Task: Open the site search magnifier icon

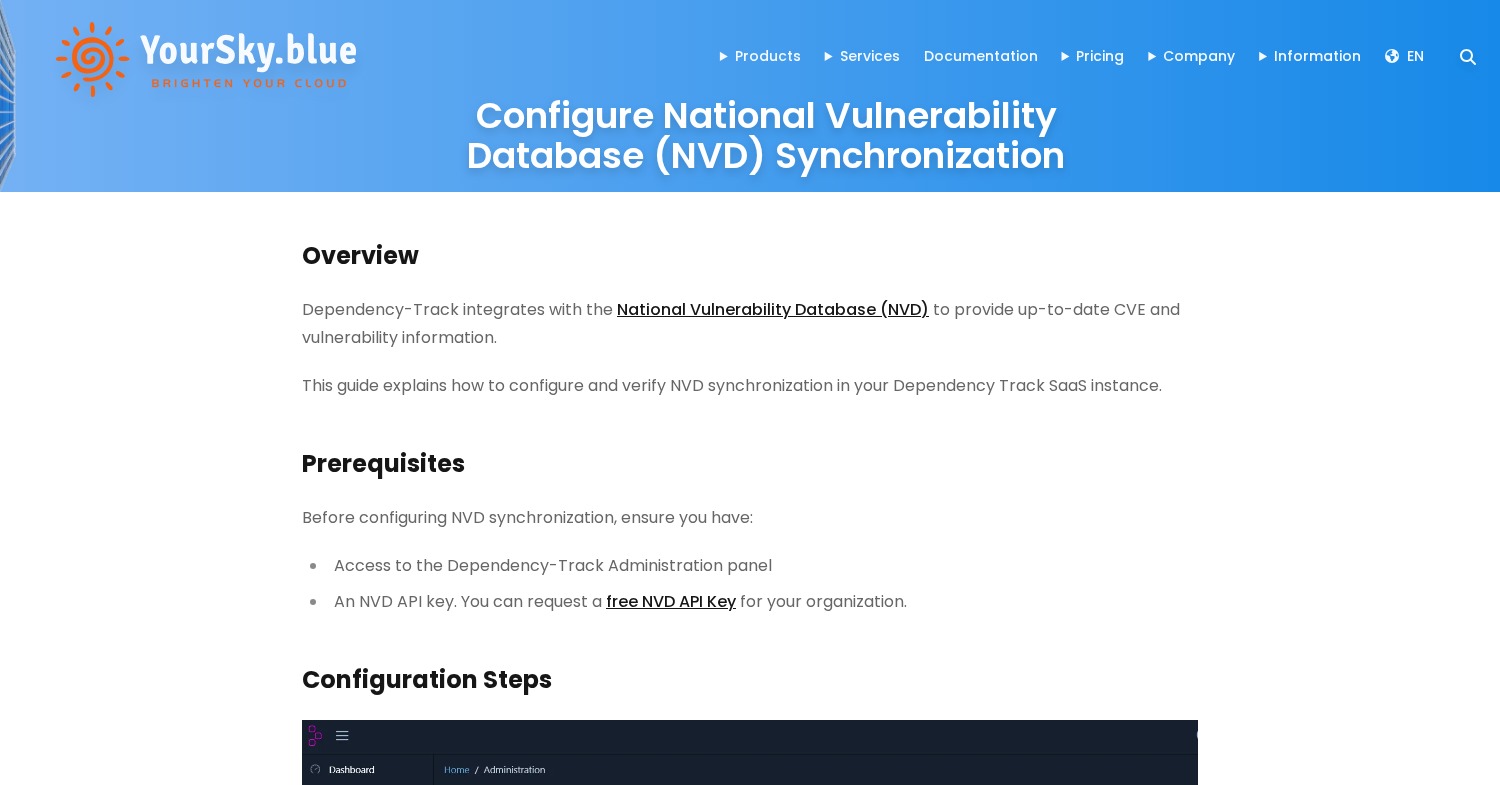Action: click(1467, 57)
